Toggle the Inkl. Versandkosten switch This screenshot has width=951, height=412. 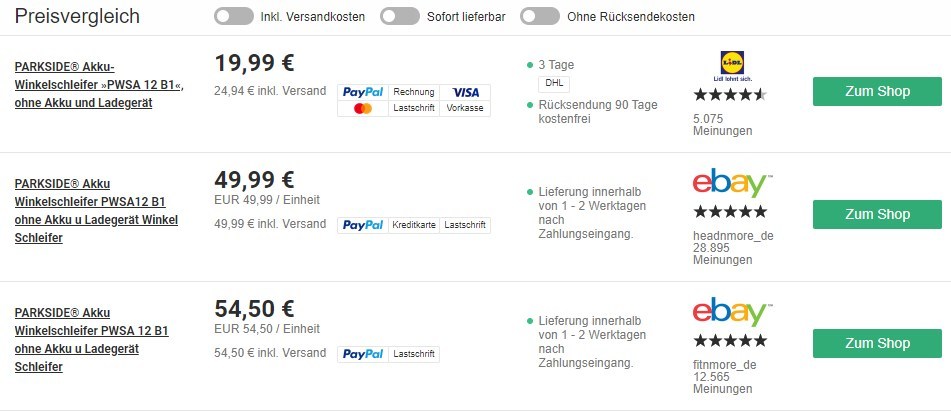coord(233,16)
